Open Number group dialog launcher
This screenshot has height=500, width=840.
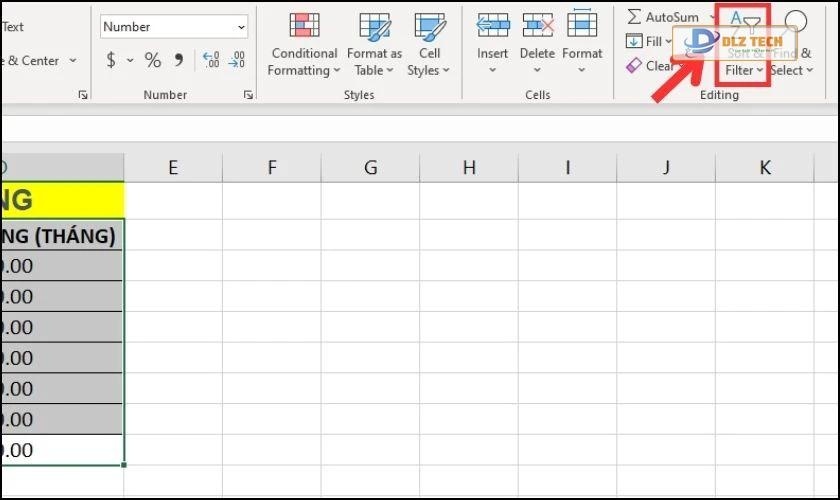[248, 95]
